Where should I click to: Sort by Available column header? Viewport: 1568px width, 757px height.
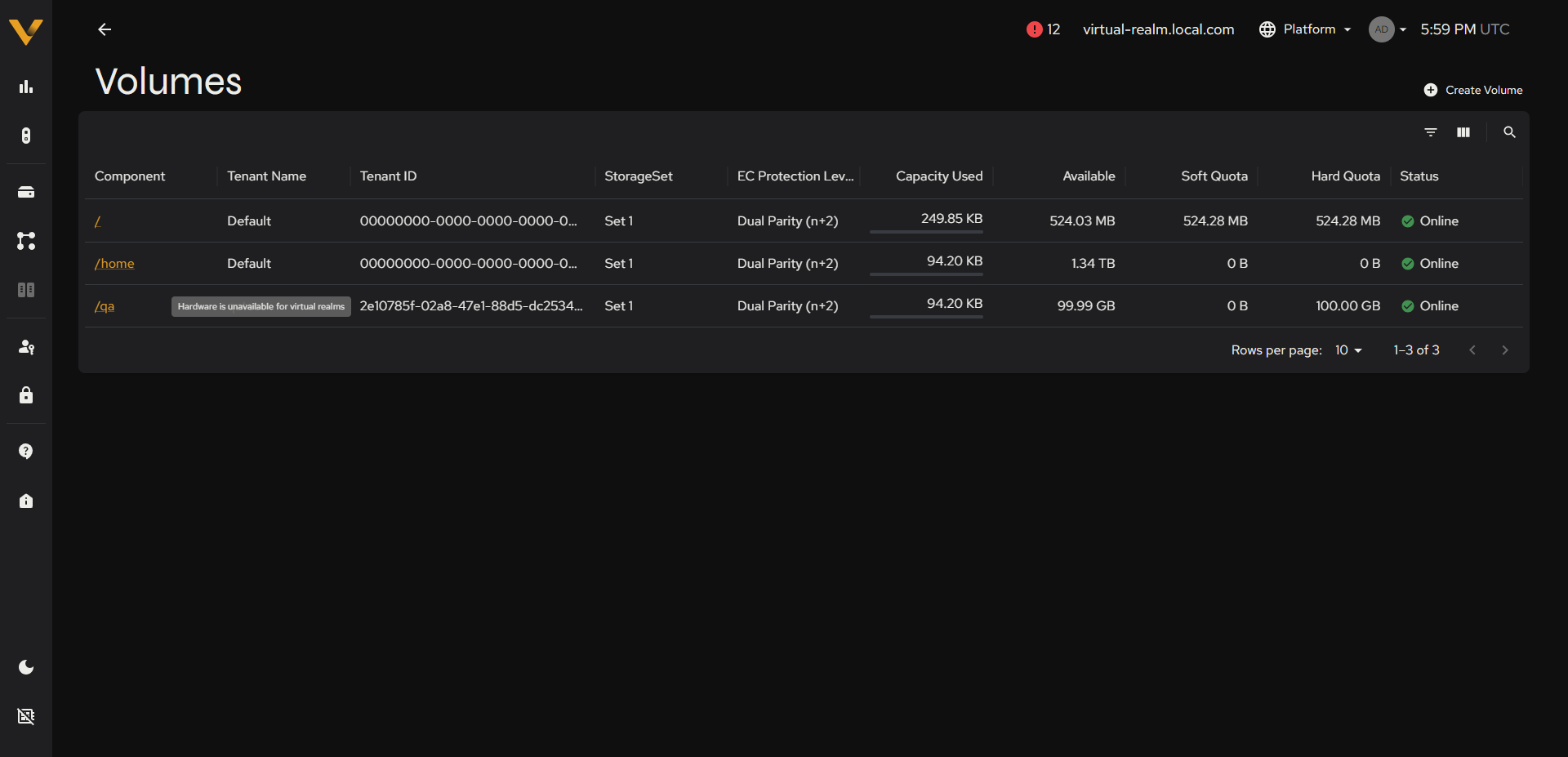point(1089,176)
